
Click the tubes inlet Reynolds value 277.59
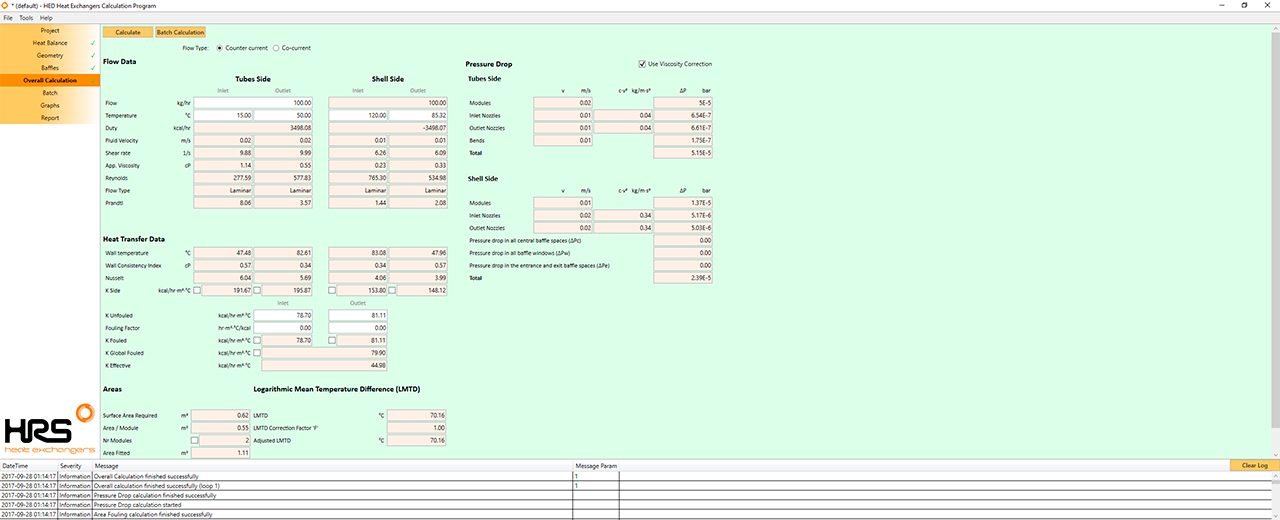(x=223, y=178)
